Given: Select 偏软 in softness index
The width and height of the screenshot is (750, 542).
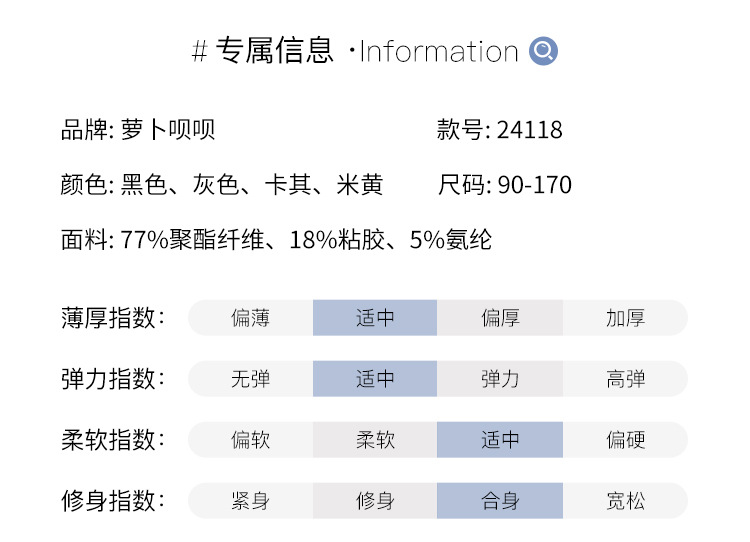Looking at the screenshot, I should [x=251, y=440].
